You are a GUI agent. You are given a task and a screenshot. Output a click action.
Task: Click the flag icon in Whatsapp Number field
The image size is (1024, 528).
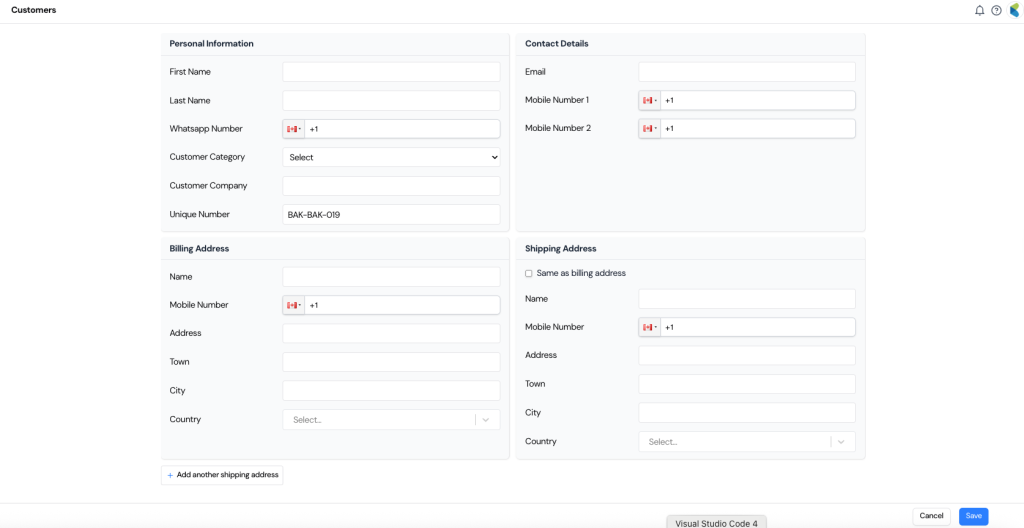(x=293, y=129)
